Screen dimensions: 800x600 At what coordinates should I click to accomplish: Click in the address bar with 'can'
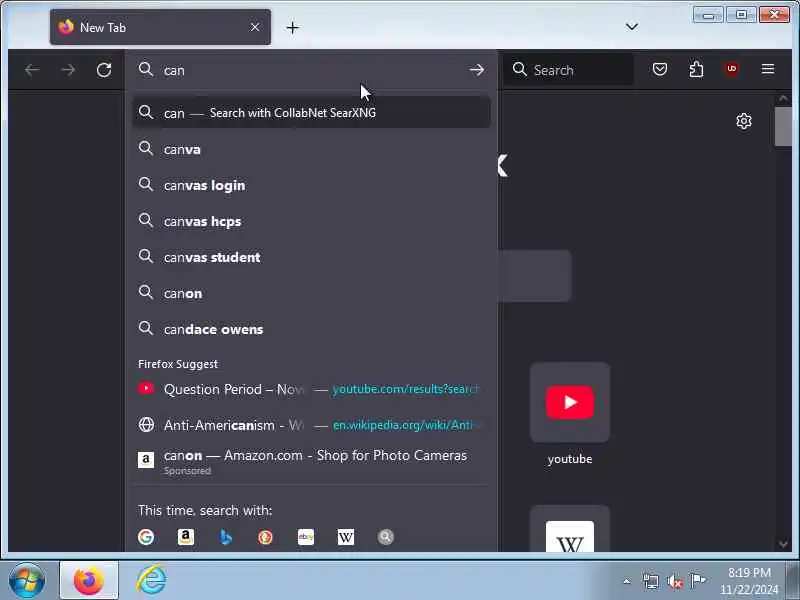click(x=311, y=70)
